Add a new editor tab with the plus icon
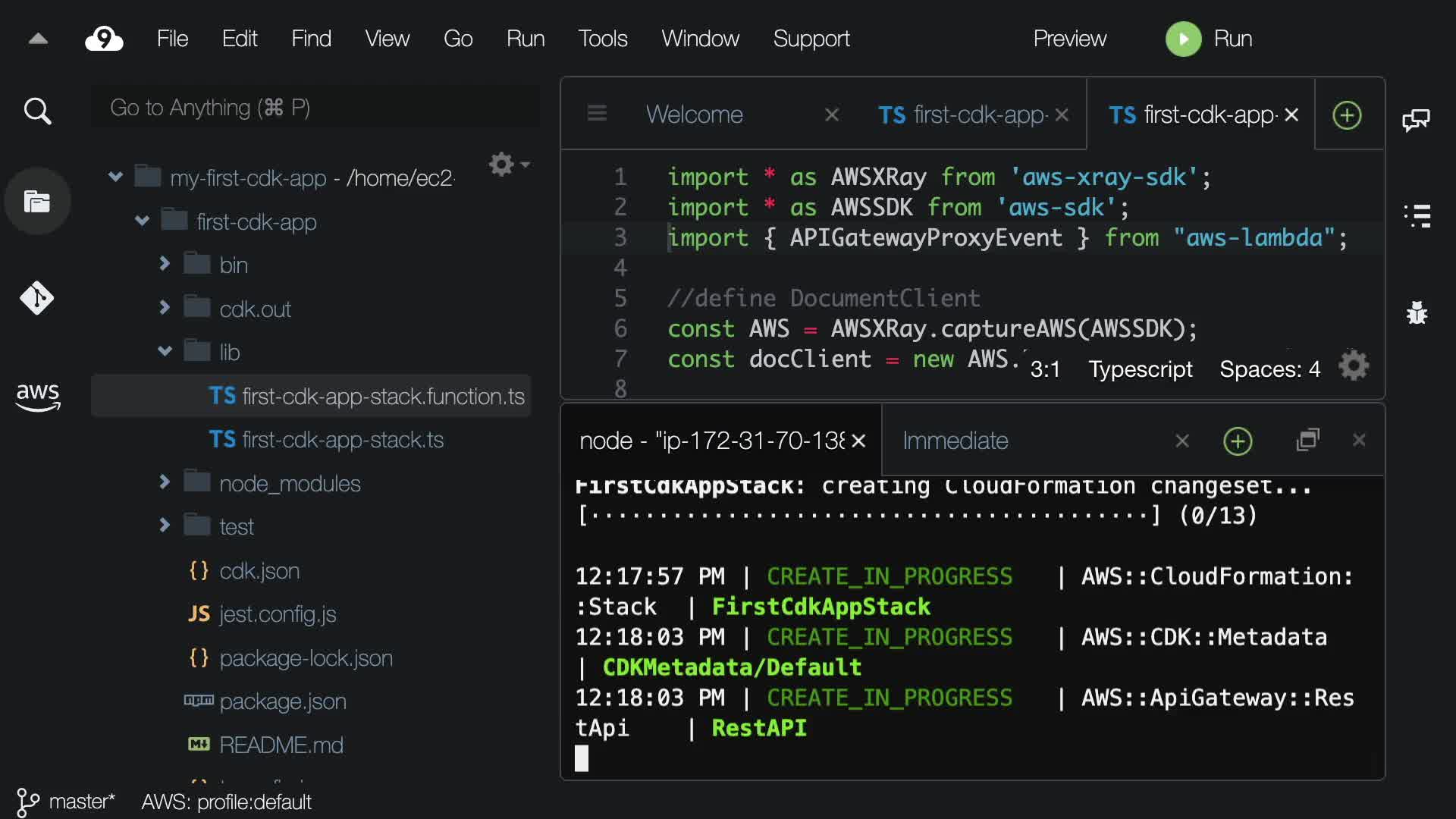Image resolution: width=1456 pixels, height=819 pixels. (1347, 115)
